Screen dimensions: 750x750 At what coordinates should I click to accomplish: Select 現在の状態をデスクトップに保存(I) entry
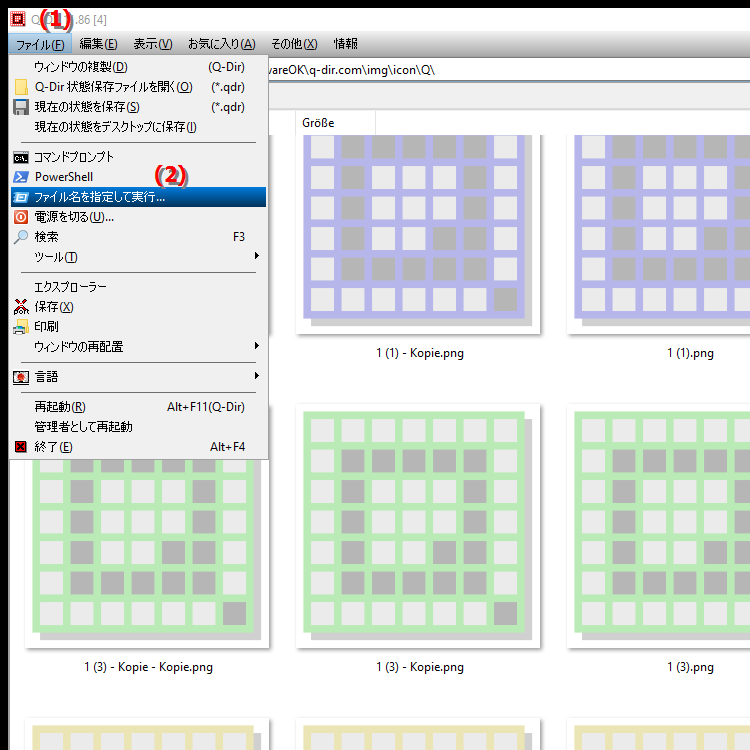click(x=138, y=127)
